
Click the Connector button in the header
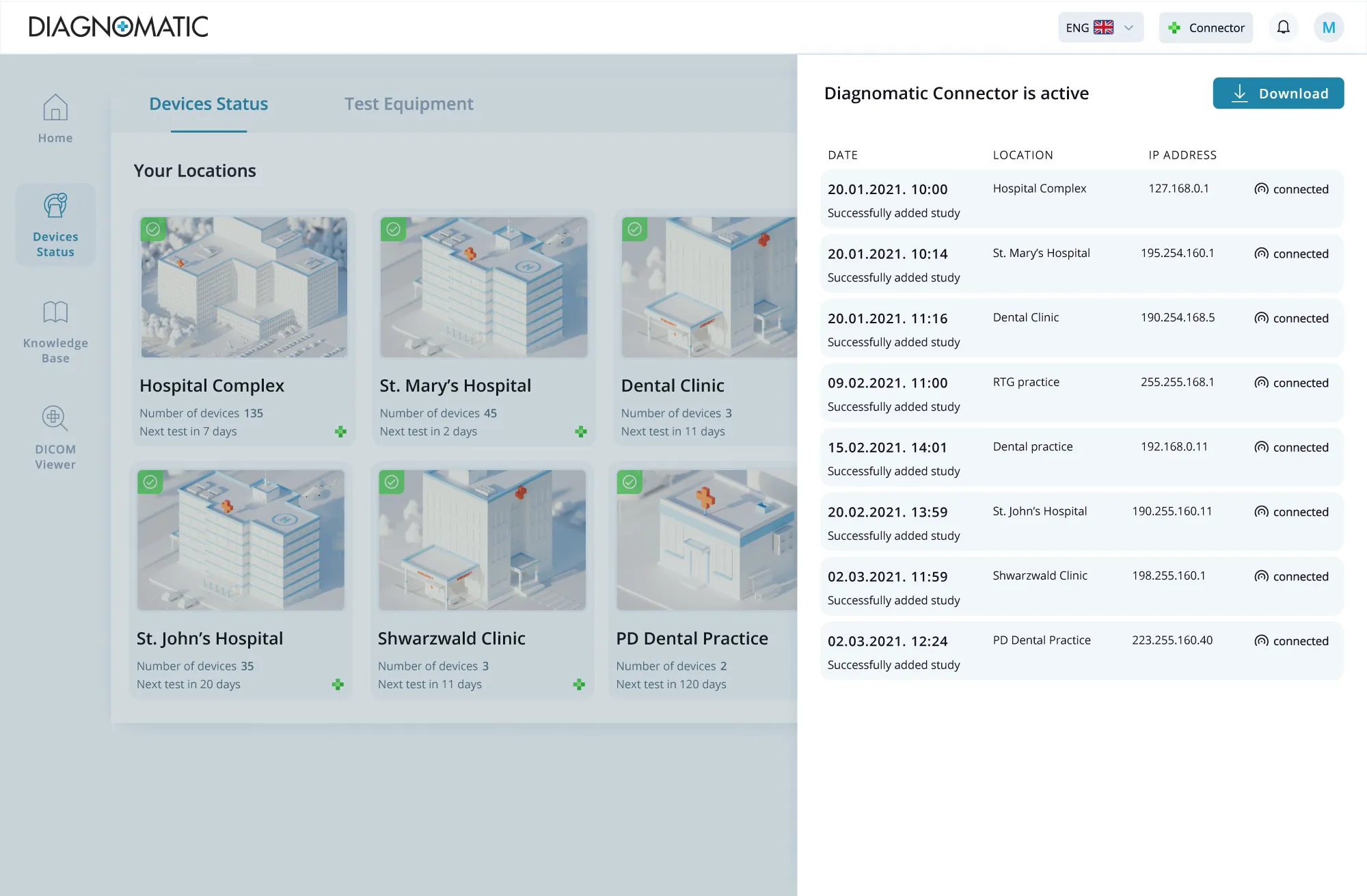pyautogui.click(x=1205, y=27)
